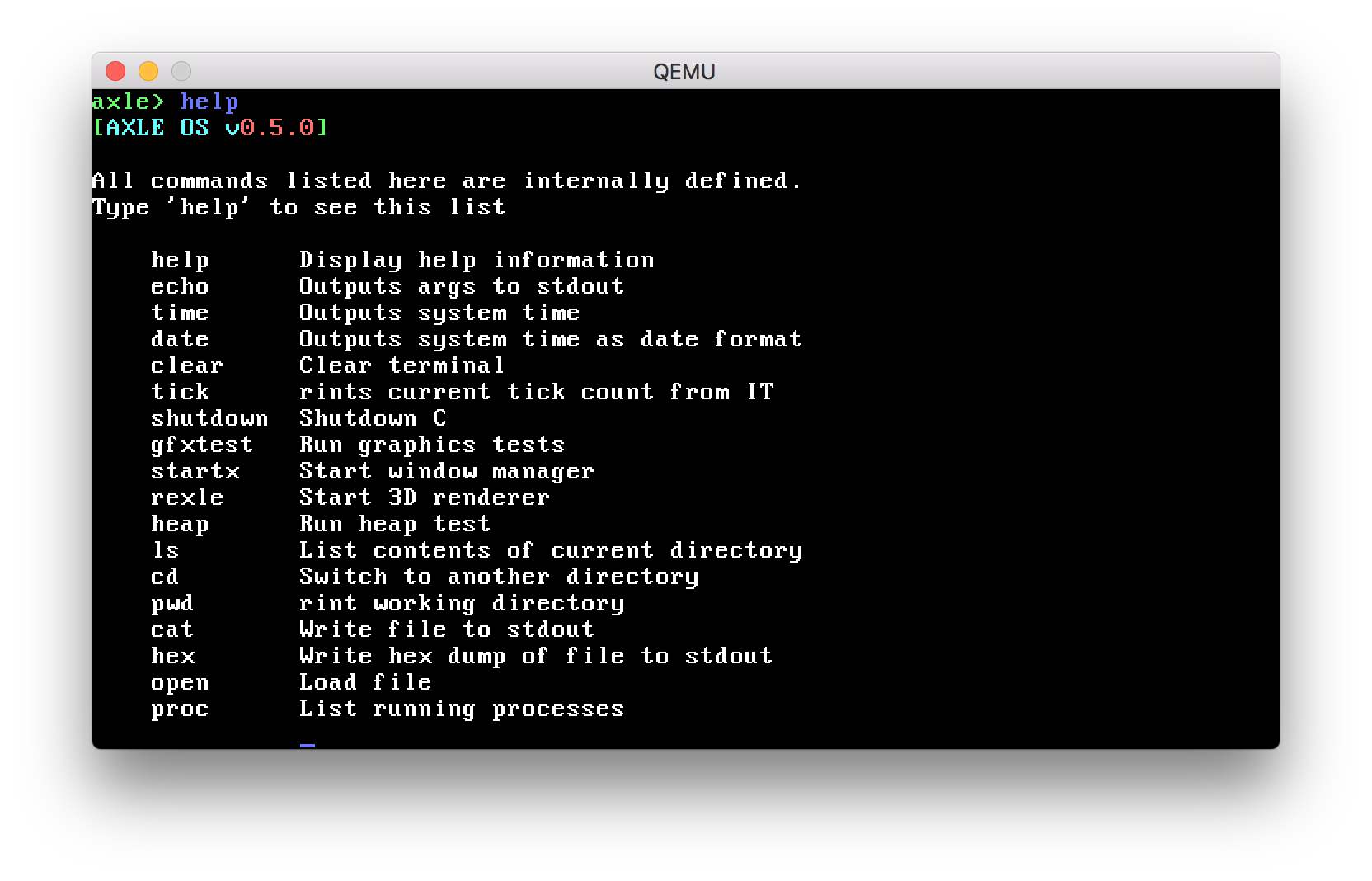
Task: Click the 'tick' command name
Action: [x=180, y=392]
